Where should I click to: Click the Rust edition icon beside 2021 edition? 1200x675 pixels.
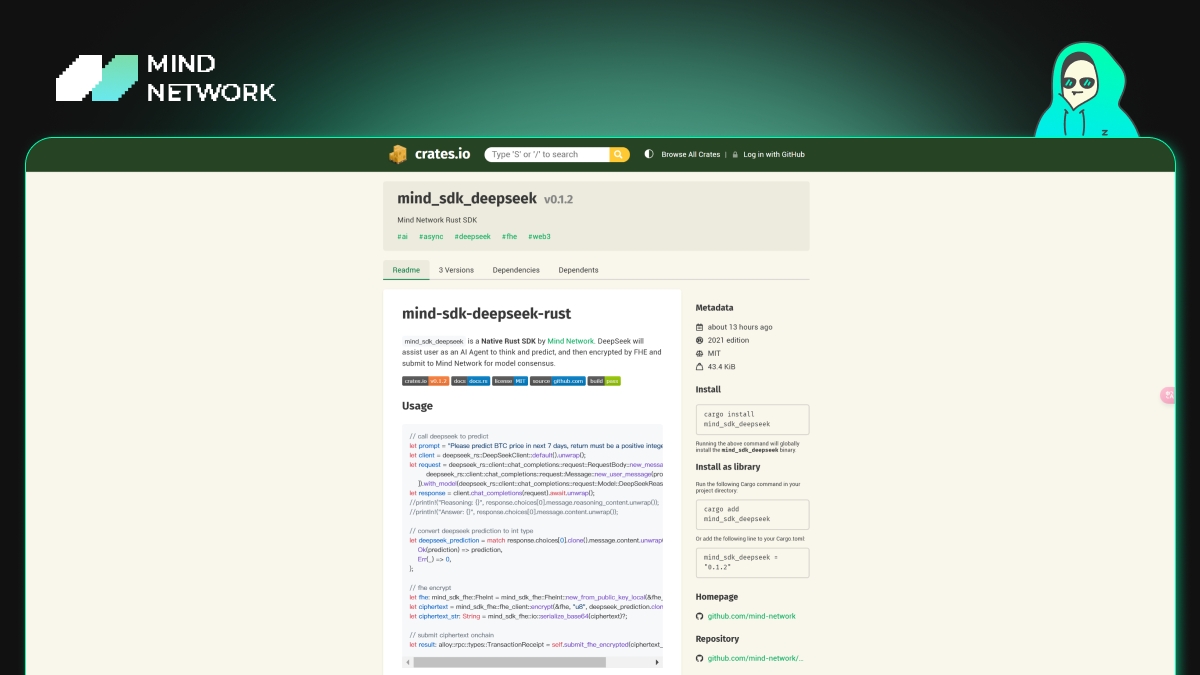click(700, 340)
